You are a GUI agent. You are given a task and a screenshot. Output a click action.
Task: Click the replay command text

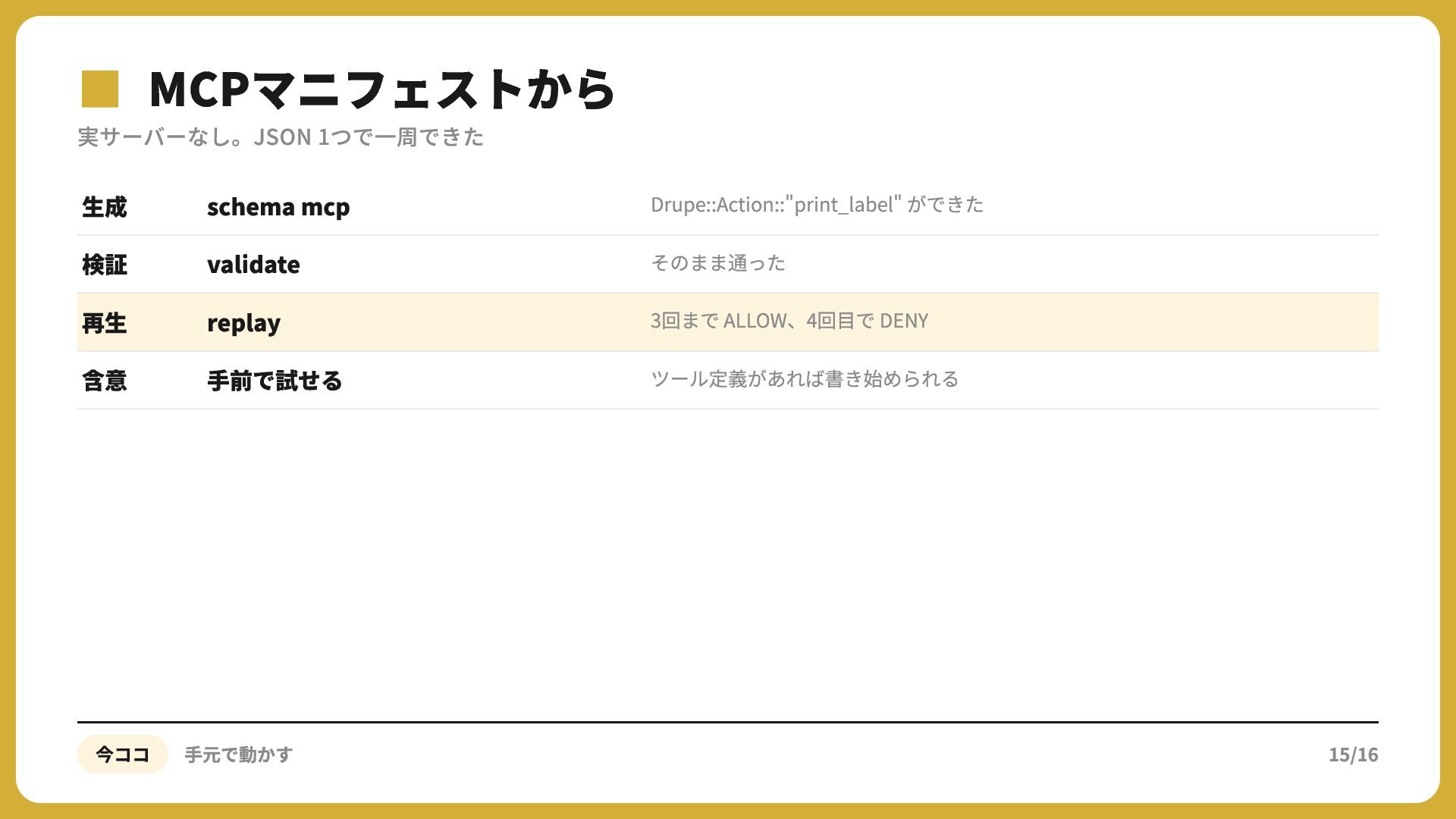(x=243, y=324)
